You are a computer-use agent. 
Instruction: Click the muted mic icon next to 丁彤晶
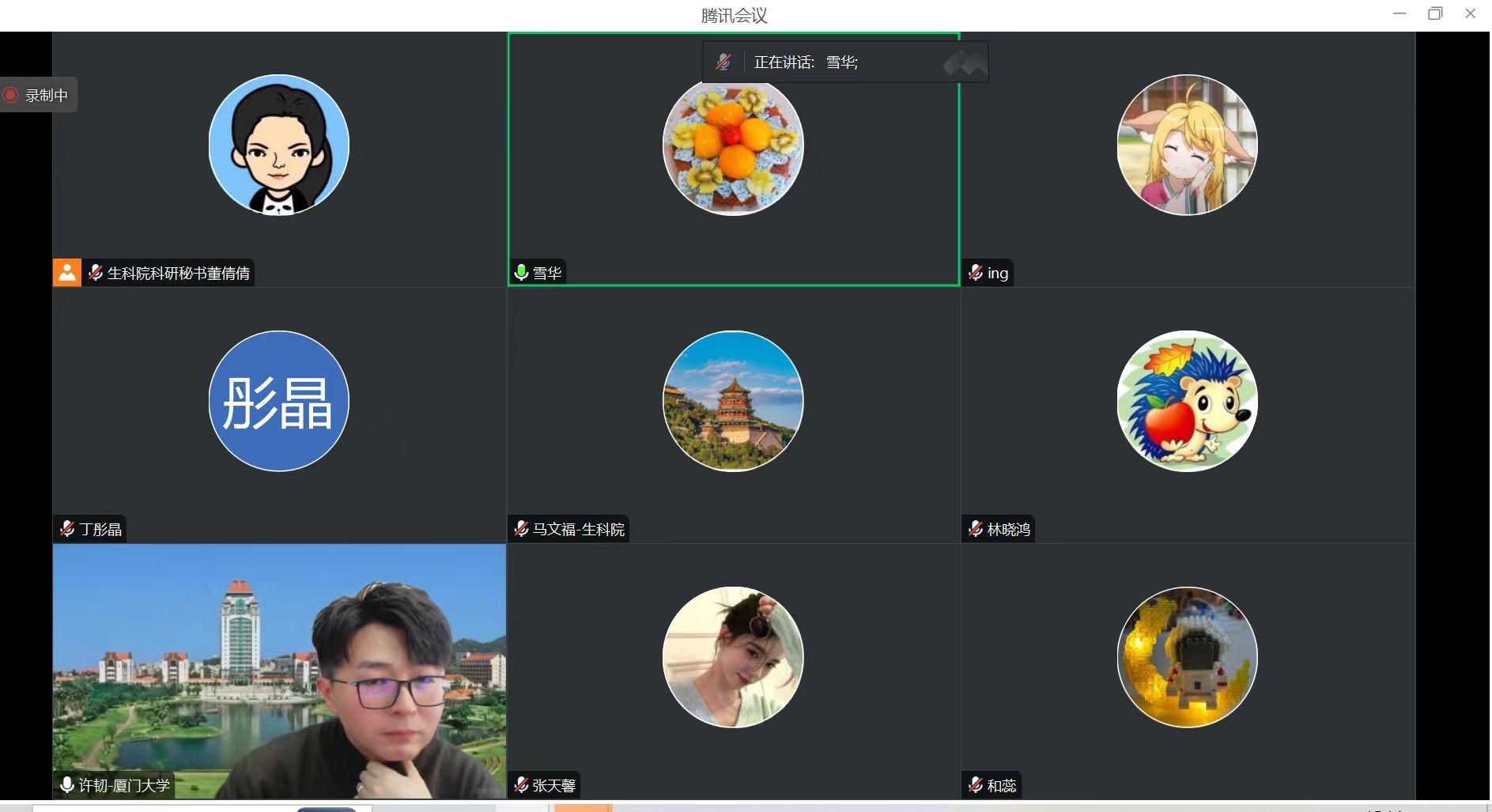pyautogui.click(x=67, y=529)
